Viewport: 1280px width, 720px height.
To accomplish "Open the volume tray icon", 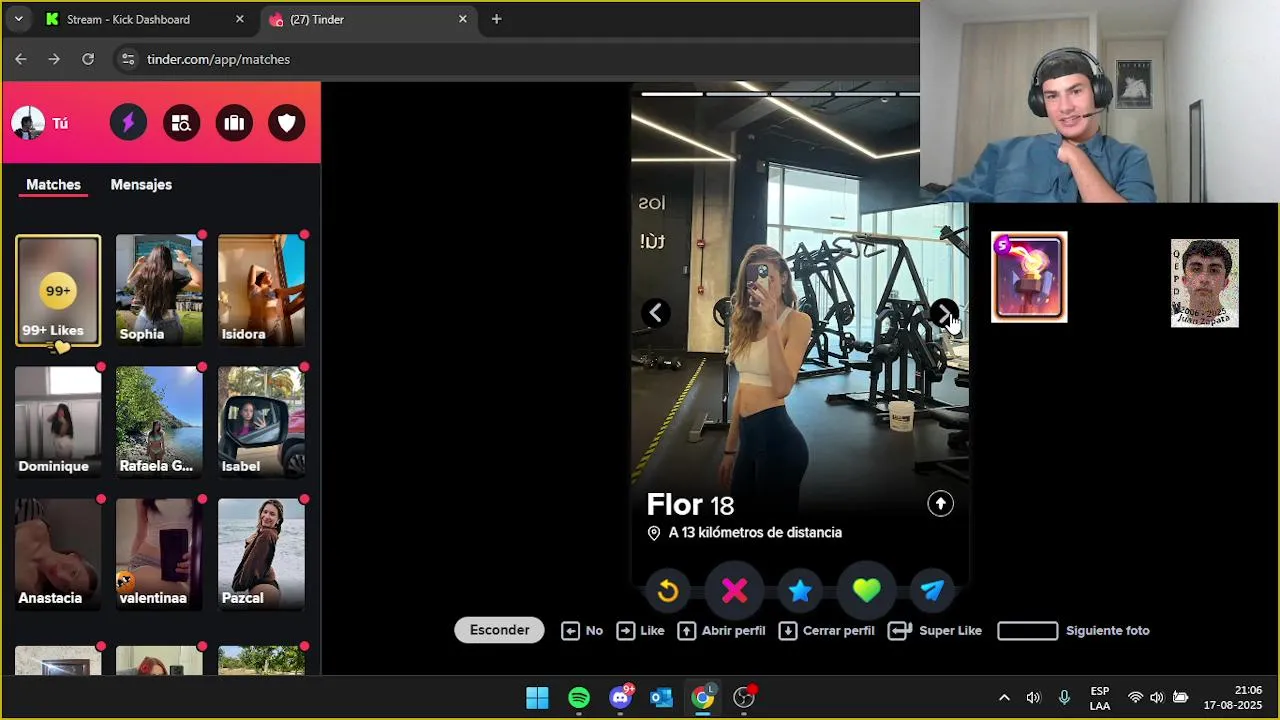I will [1033, 698].
